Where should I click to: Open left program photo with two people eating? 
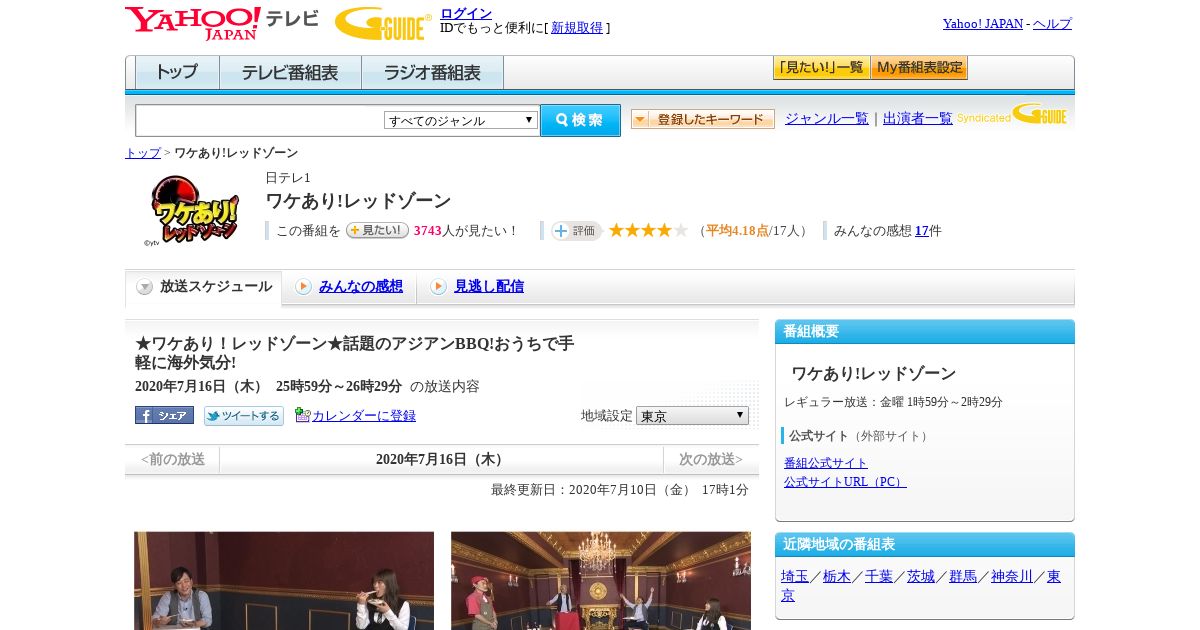284,581
